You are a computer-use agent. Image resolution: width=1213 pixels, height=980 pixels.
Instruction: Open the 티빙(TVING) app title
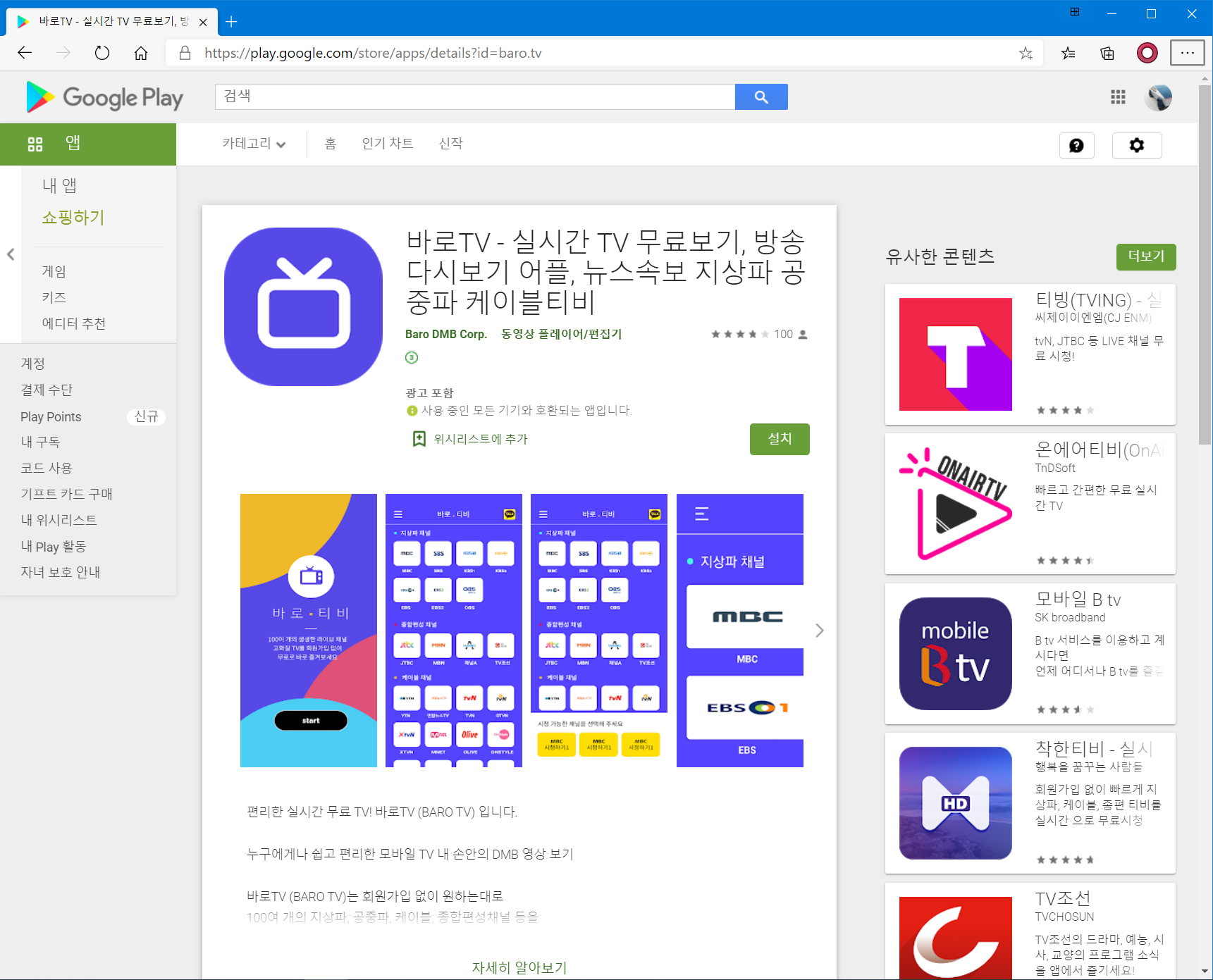coord(1098,300)
